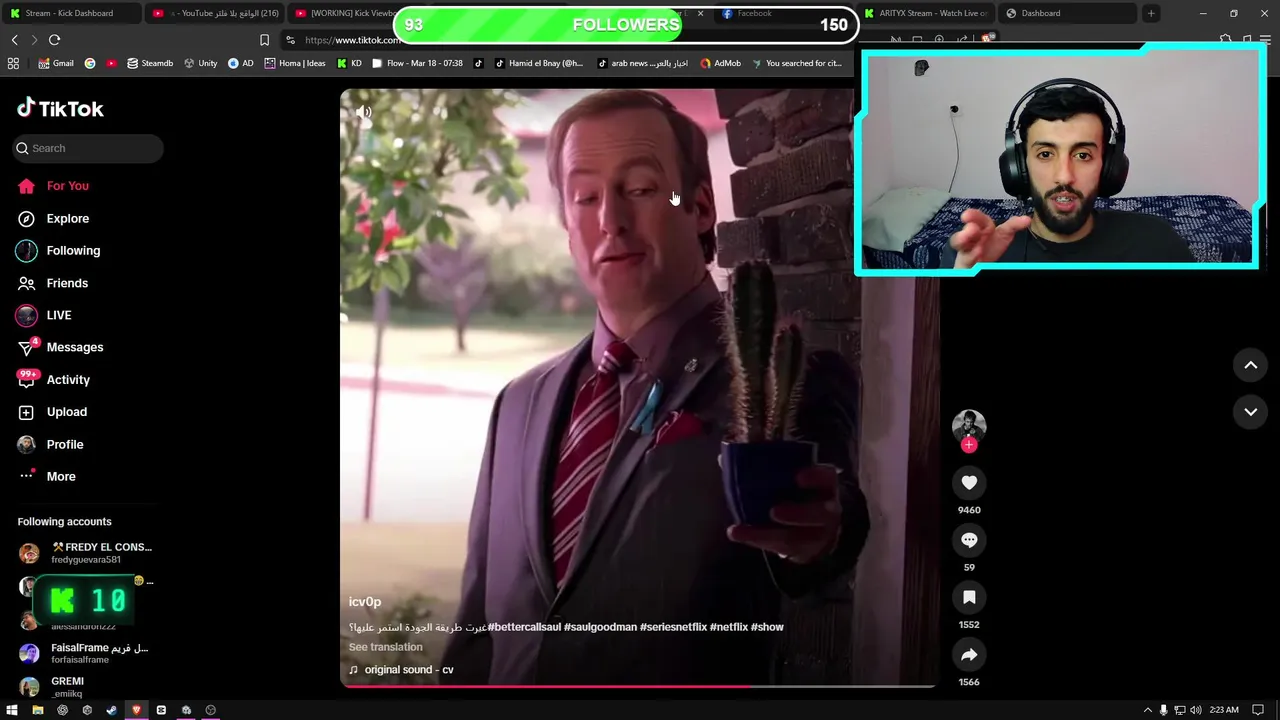
Task: Switch to the ARITYX Stream tab
Action: [928, 13]
